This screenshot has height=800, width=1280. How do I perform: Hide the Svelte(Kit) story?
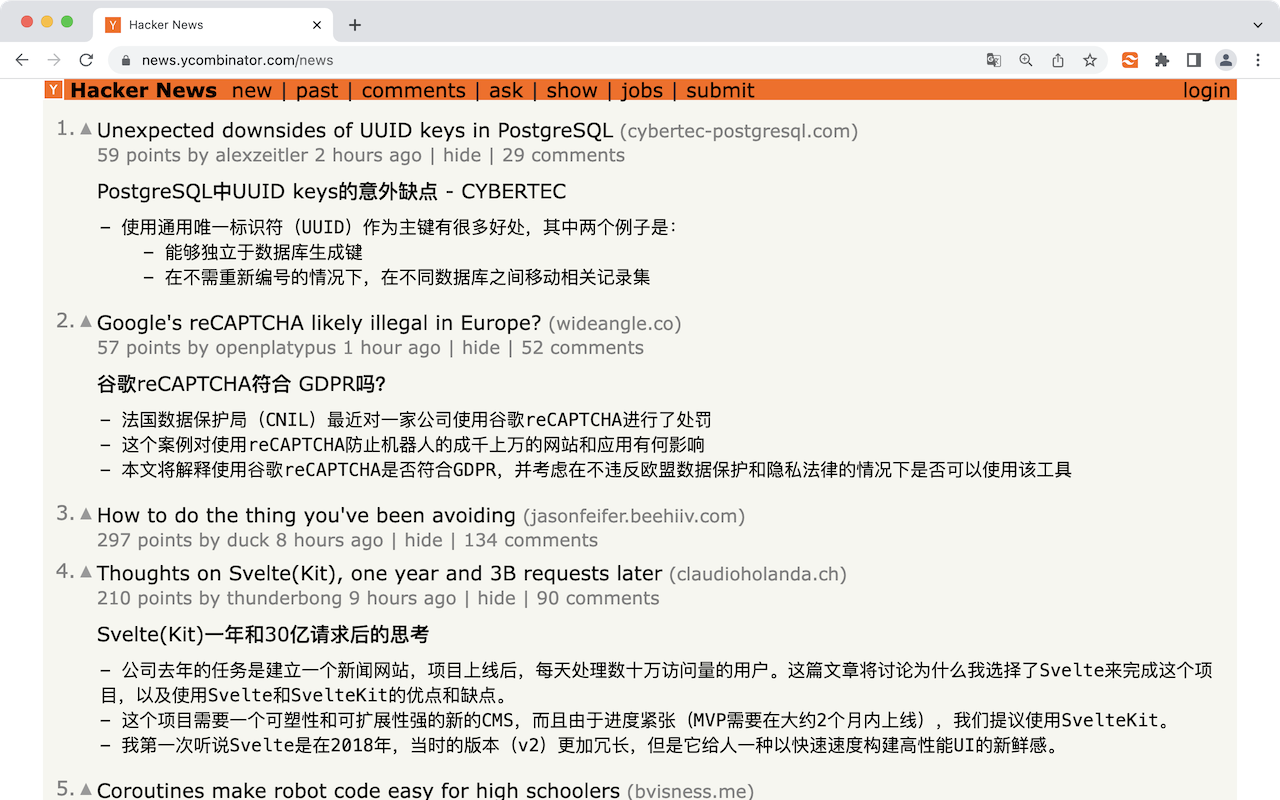click(496, 598)
